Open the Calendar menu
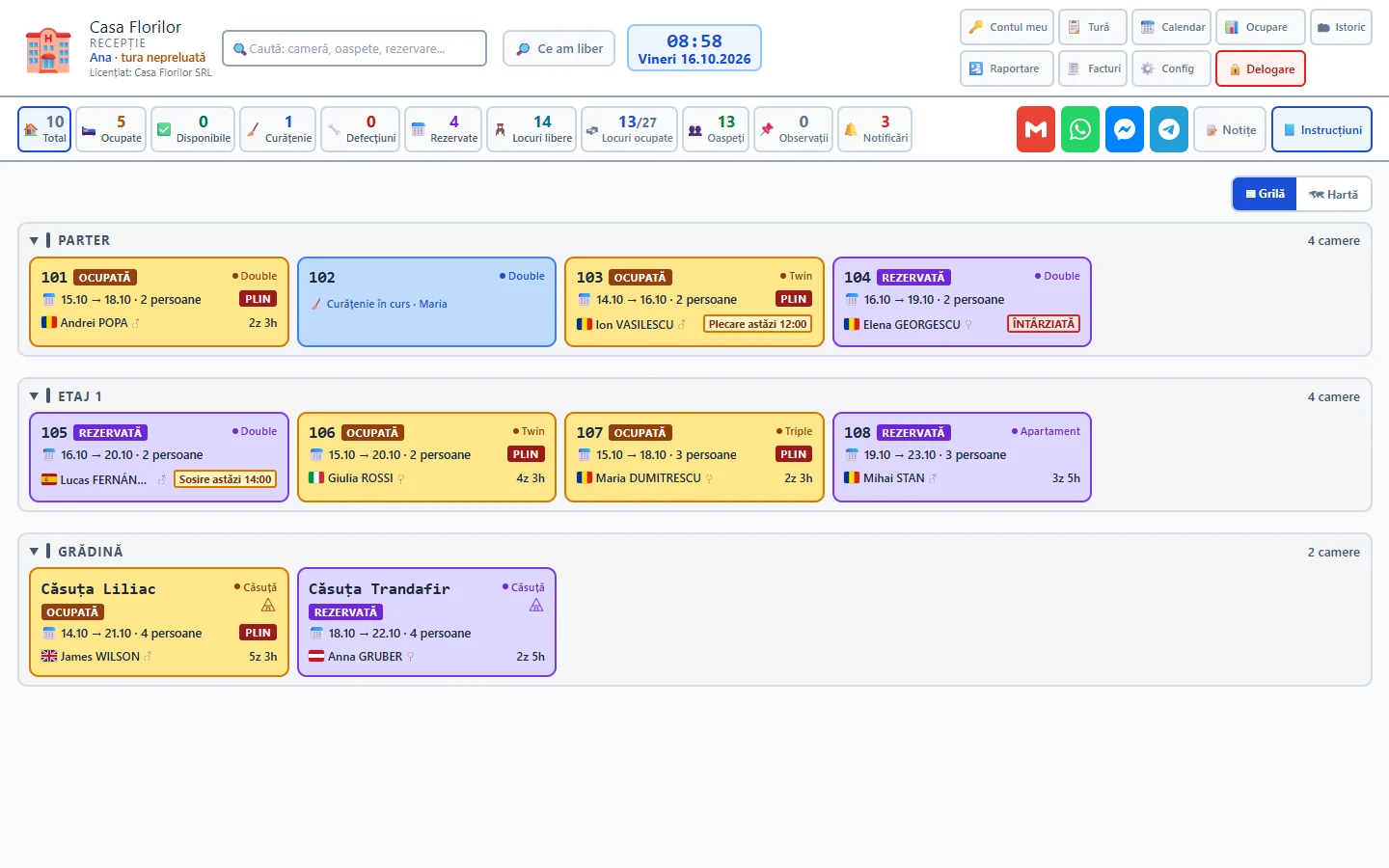Image resolution: width=1389 pixels, height=868 pixels. (1172, 27)
